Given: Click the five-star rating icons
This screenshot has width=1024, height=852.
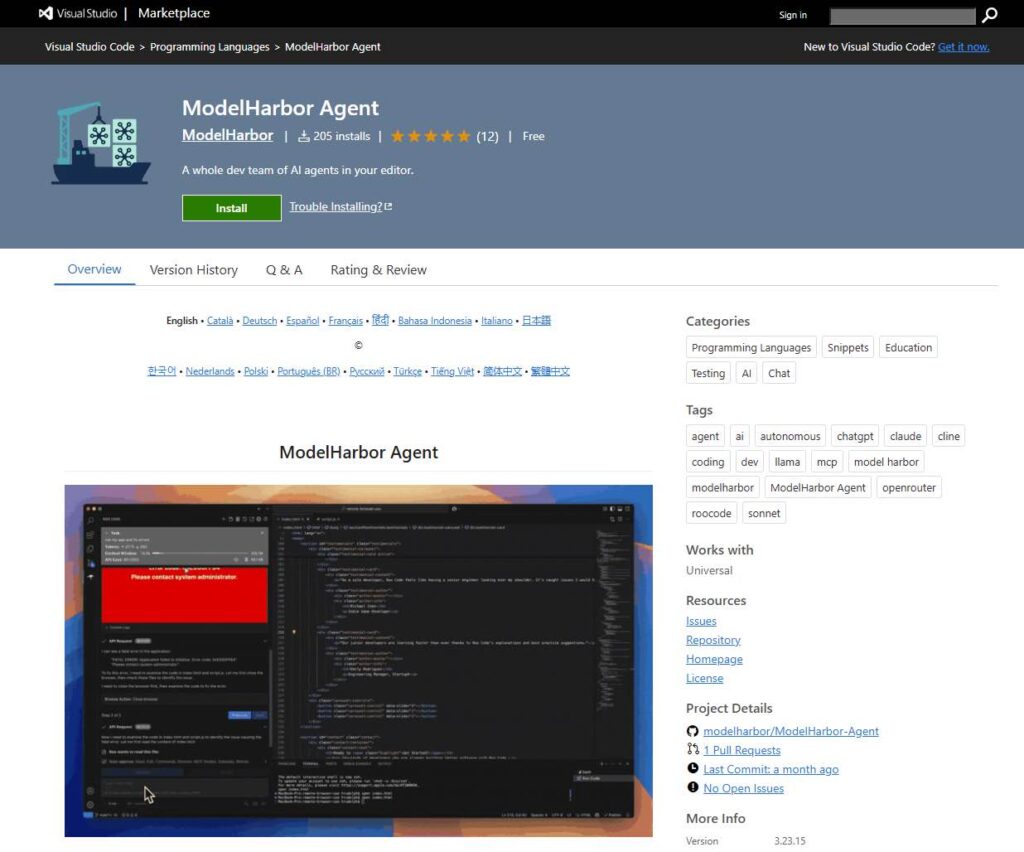Looking at the screenshot, I should click(430, 136).
